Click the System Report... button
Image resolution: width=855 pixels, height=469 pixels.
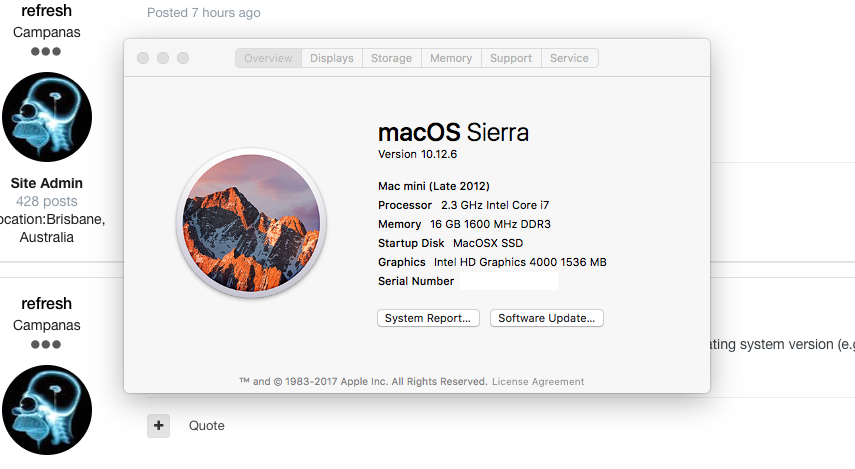[x=428, y=318]
